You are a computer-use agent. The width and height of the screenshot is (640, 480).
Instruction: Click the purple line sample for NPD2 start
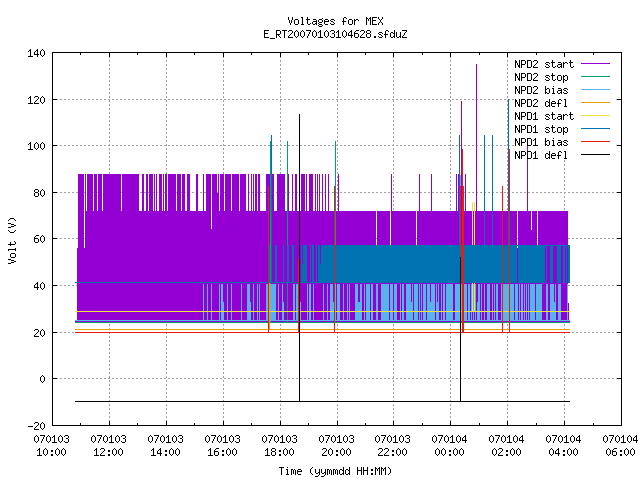tap(596, 64)
